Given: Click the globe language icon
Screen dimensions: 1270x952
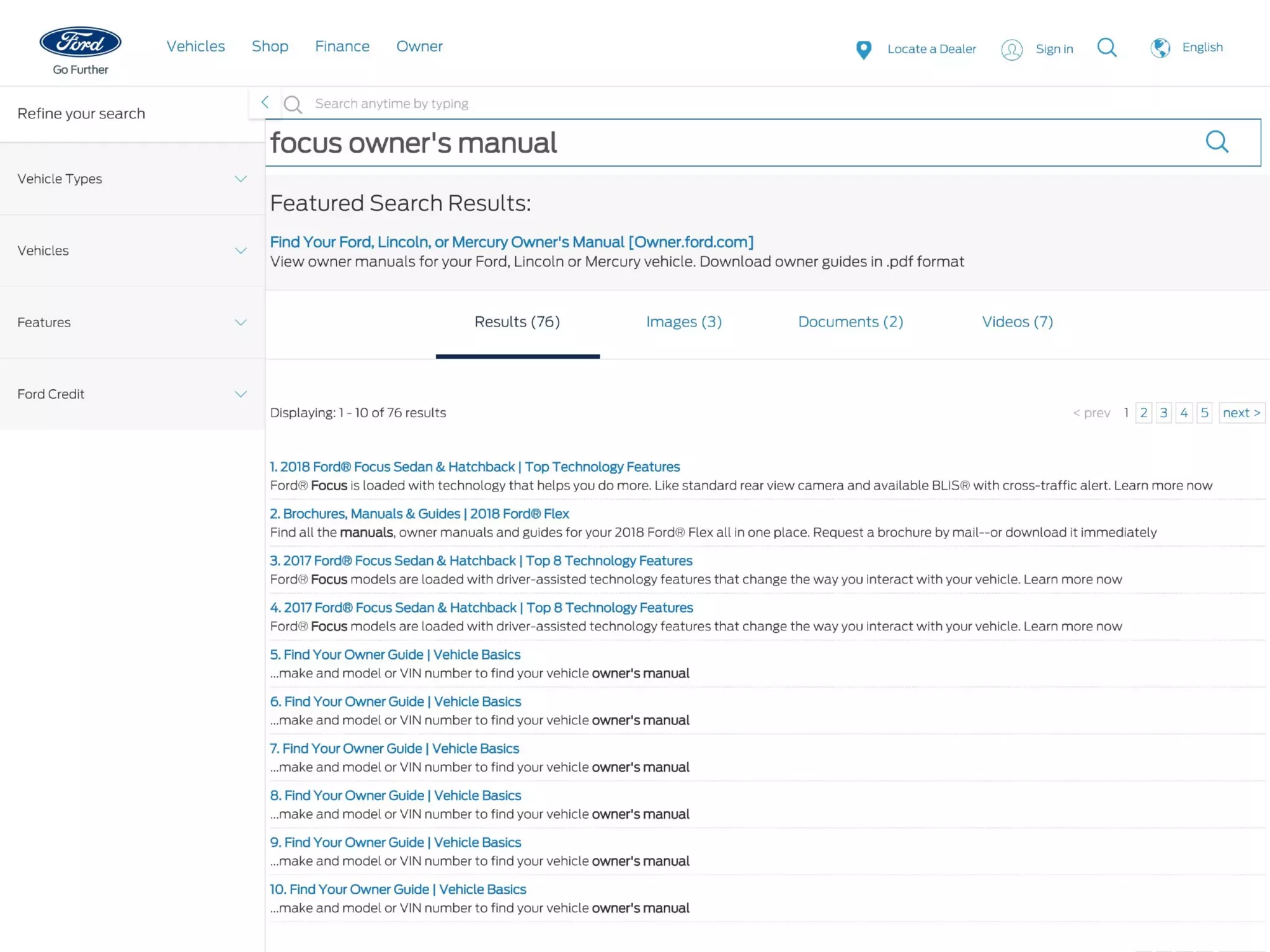Looking at the screenshot, I should click(1160, 48).
